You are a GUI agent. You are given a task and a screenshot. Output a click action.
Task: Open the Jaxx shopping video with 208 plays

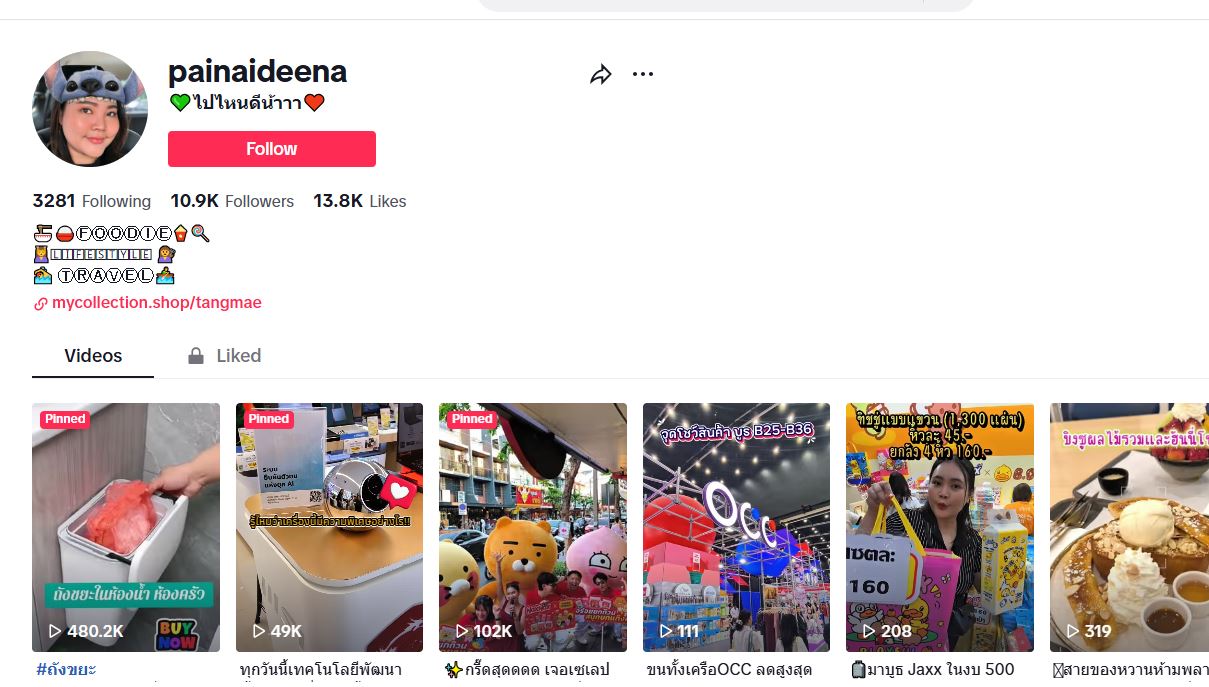(940, 527)
